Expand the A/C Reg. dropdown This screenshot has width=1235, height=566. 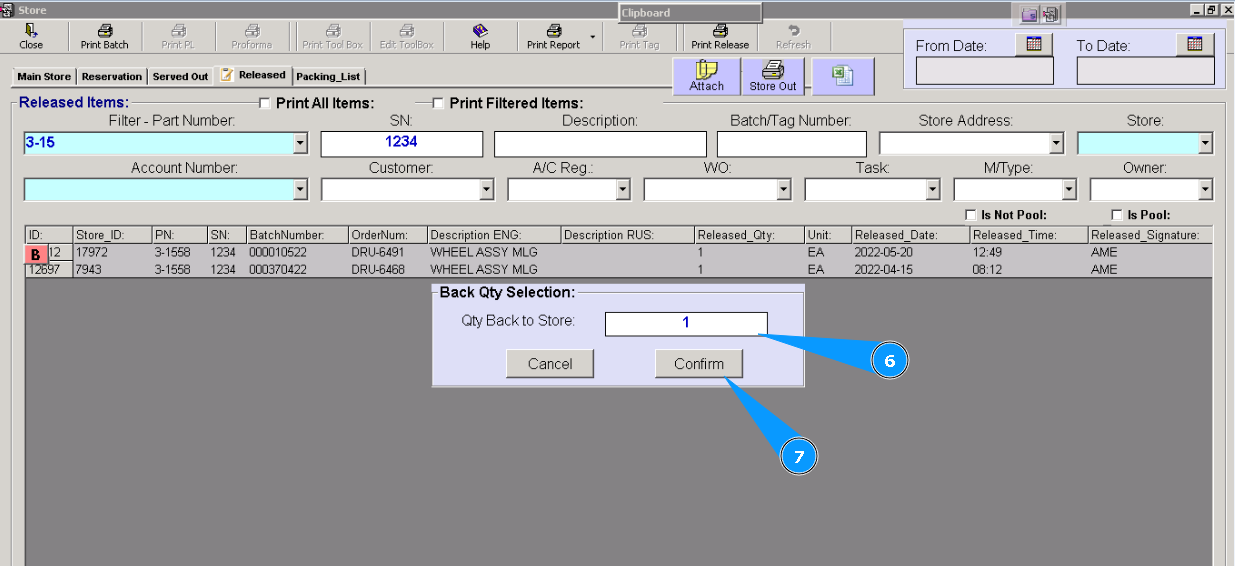(623, 189)
